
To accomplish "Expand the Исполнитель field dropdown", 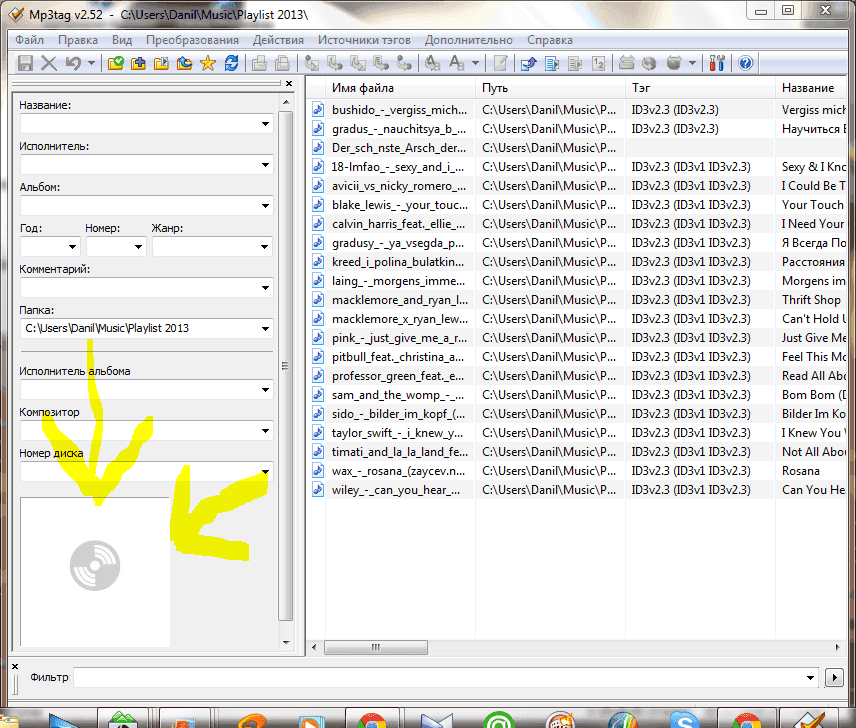I will pyautogui.click(x=265, y=165).
